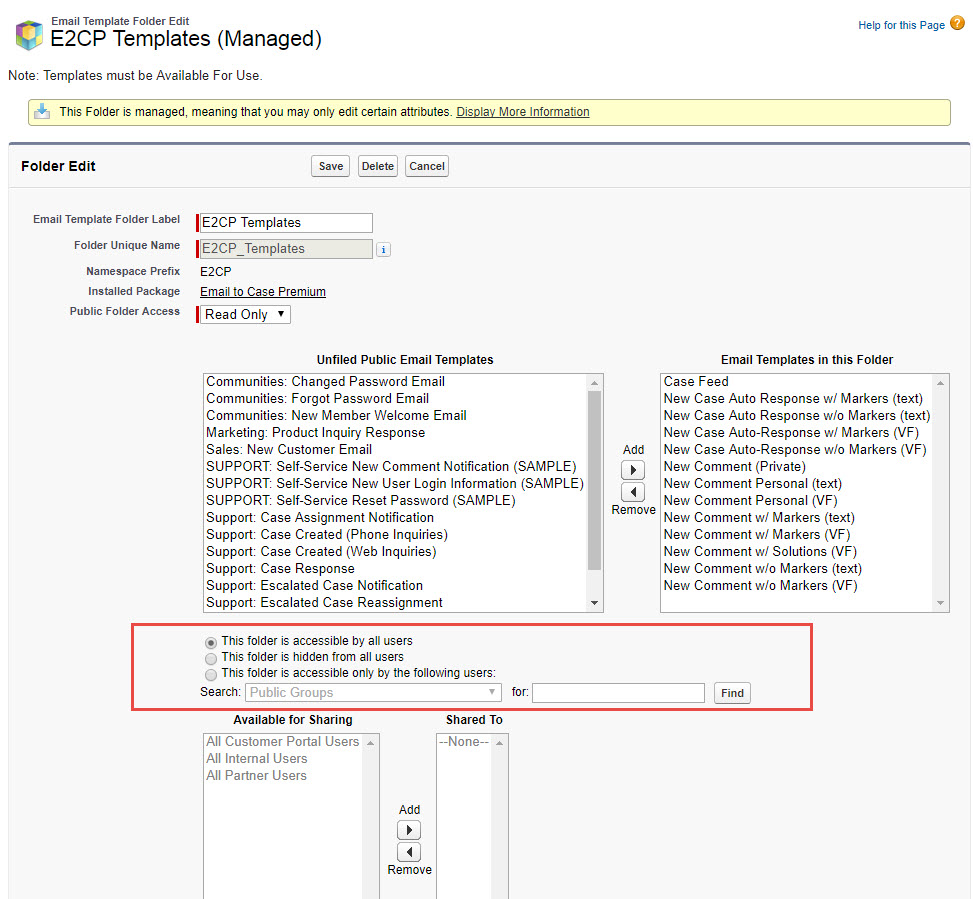Select 'Communities: Changed Password Email' template
Image resolution: width=973 pixels, height=899 pixels.
[326, 382]
